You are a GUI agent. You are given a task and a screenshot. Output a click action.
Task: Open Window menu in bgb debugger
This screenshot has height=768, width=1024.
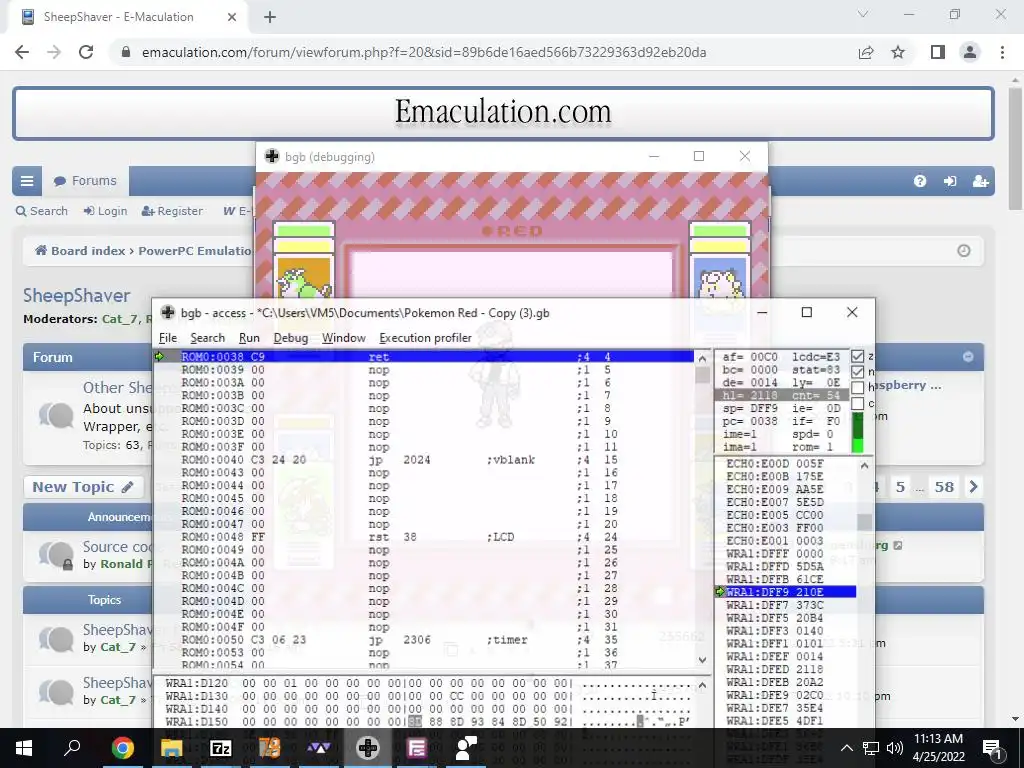click(x=344, y=338)
